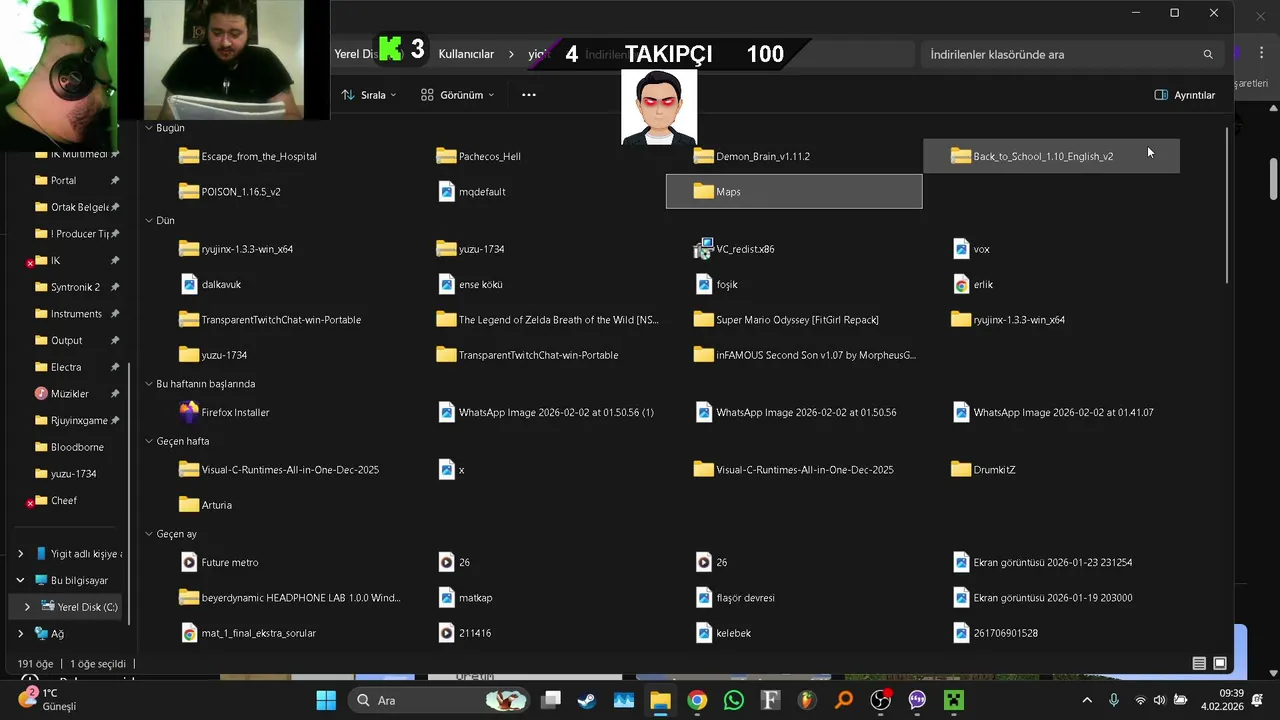Open Google Chrome from the taskbar
1280x720 pixels.
[x=697, y=700]
